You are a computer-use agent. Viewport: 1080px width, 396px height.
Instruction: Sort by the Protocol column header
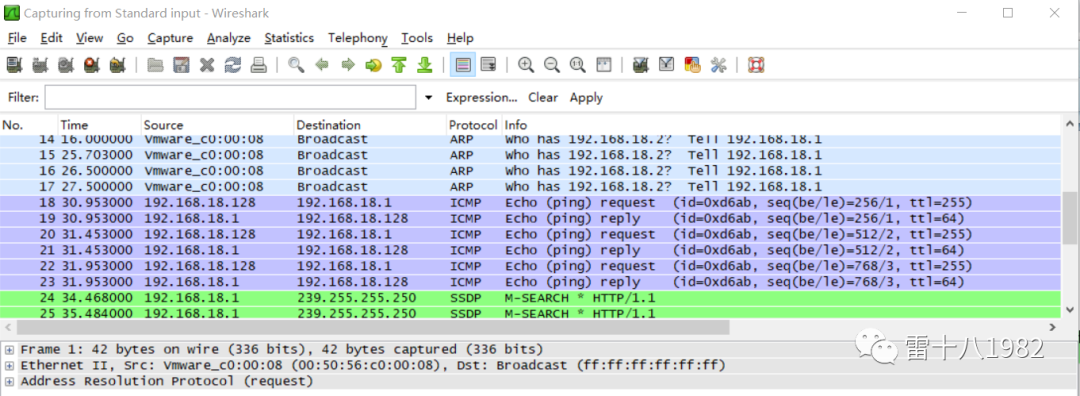pos(474,125)
